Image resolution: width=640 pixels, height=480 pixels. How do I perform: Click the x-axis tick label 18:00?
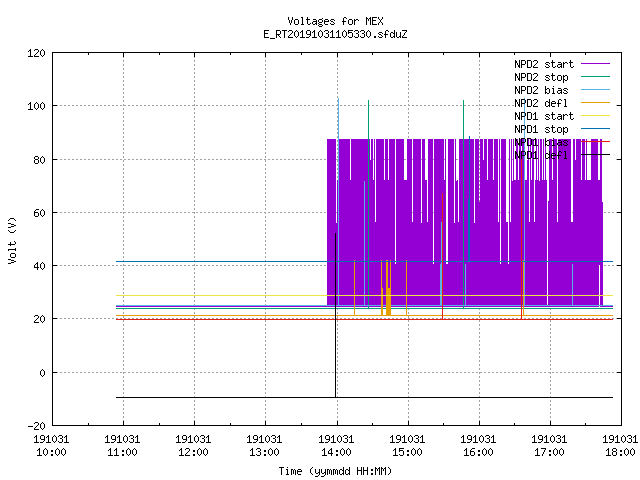tap(620, 452)
